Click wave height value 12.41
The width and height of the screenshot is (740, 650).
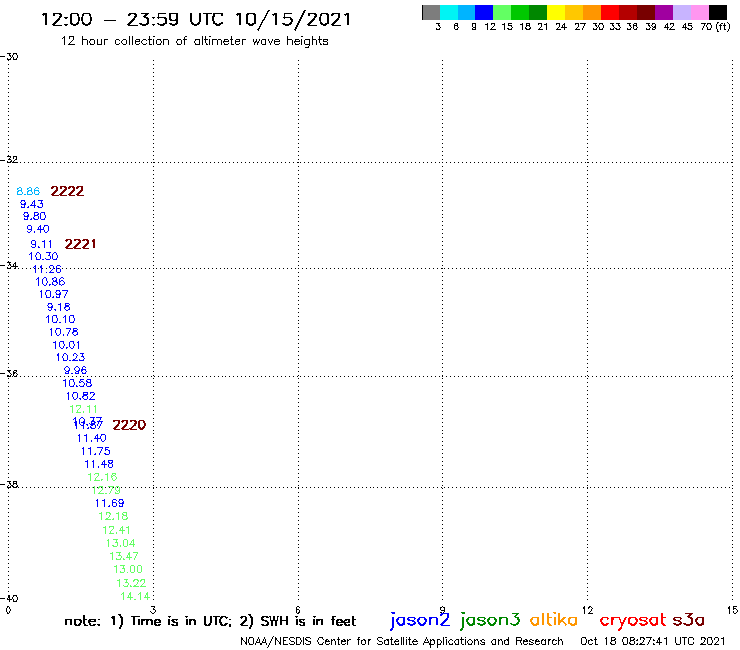(117, 530)
